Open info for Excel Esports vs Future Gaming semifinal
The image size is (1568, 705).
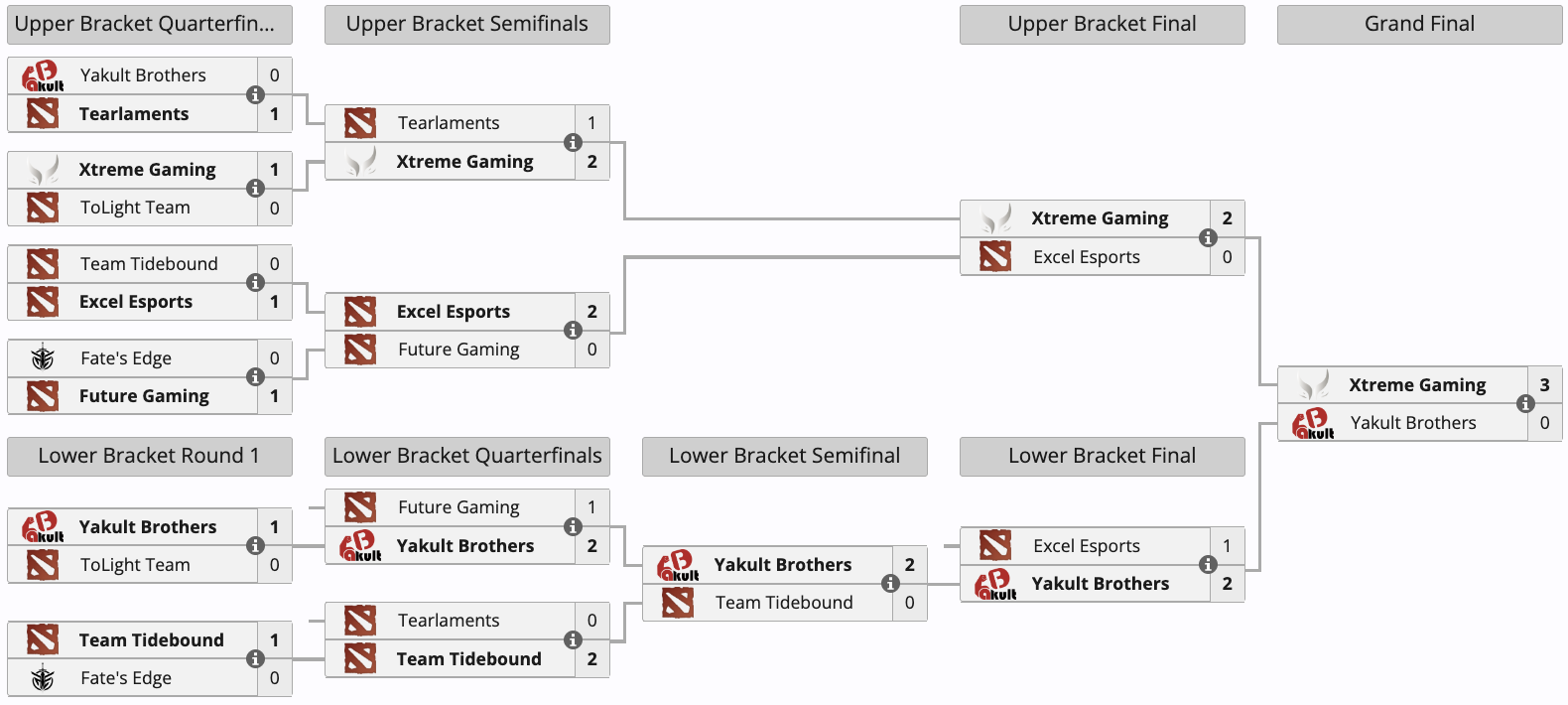(573, 331)
